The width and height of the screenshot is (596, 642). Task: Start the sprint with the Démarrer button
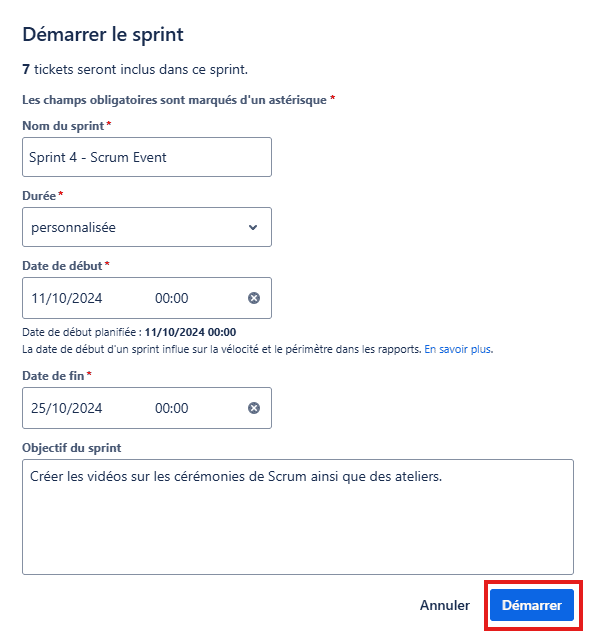[532, 605]
